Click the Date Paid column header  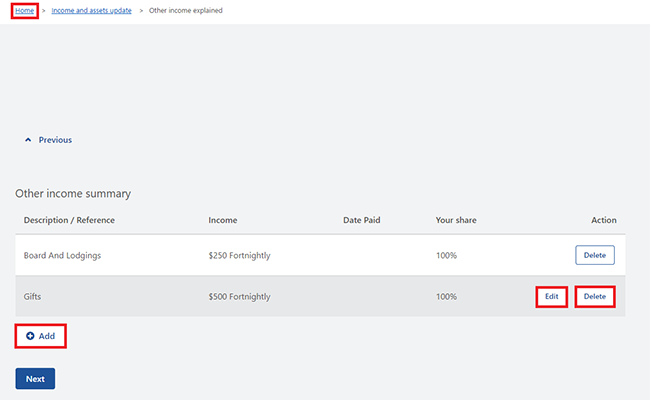tap(361, 220)
